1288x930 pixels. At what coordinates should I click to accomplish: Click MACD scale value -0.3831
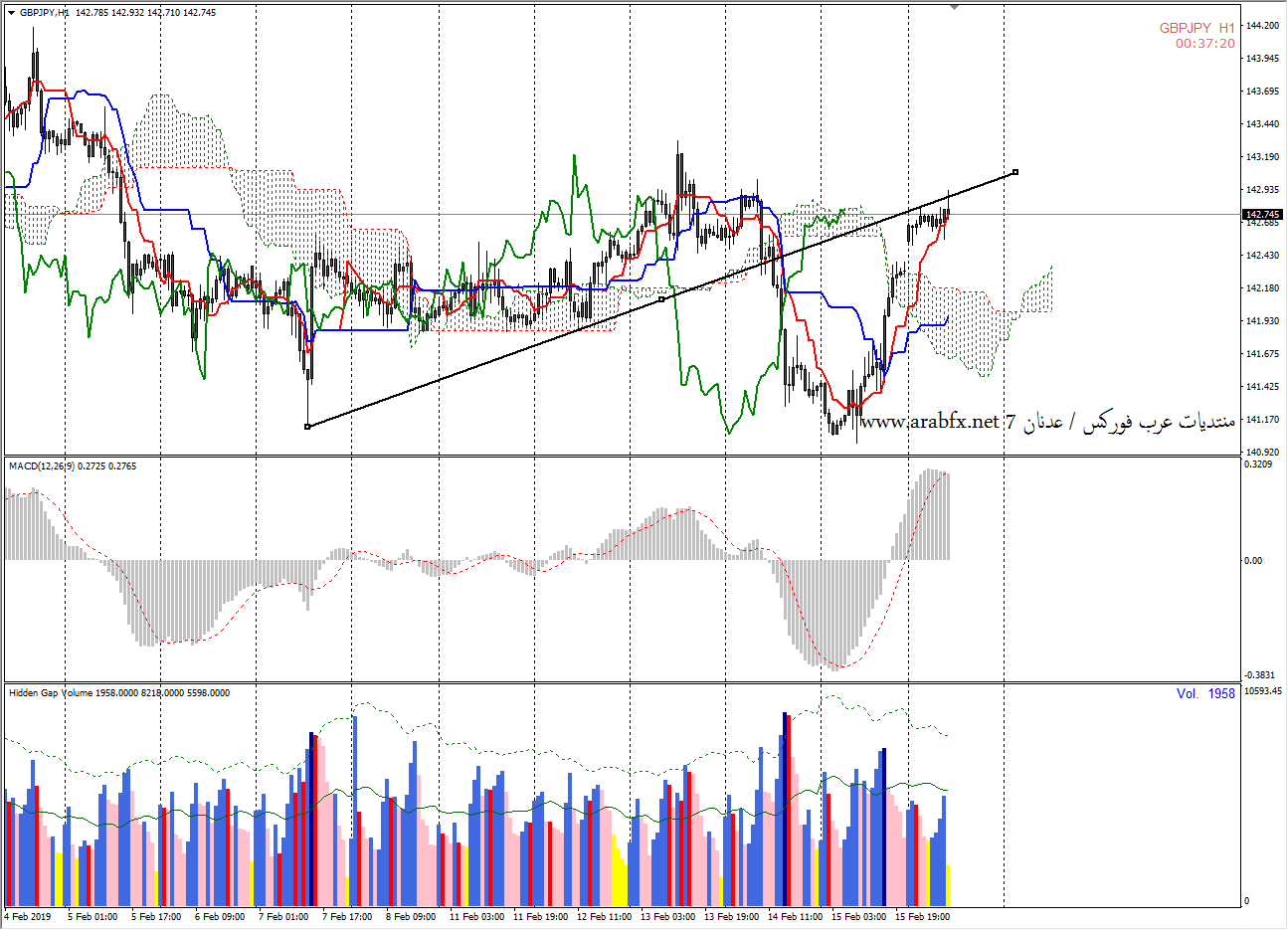(1260, 675)
